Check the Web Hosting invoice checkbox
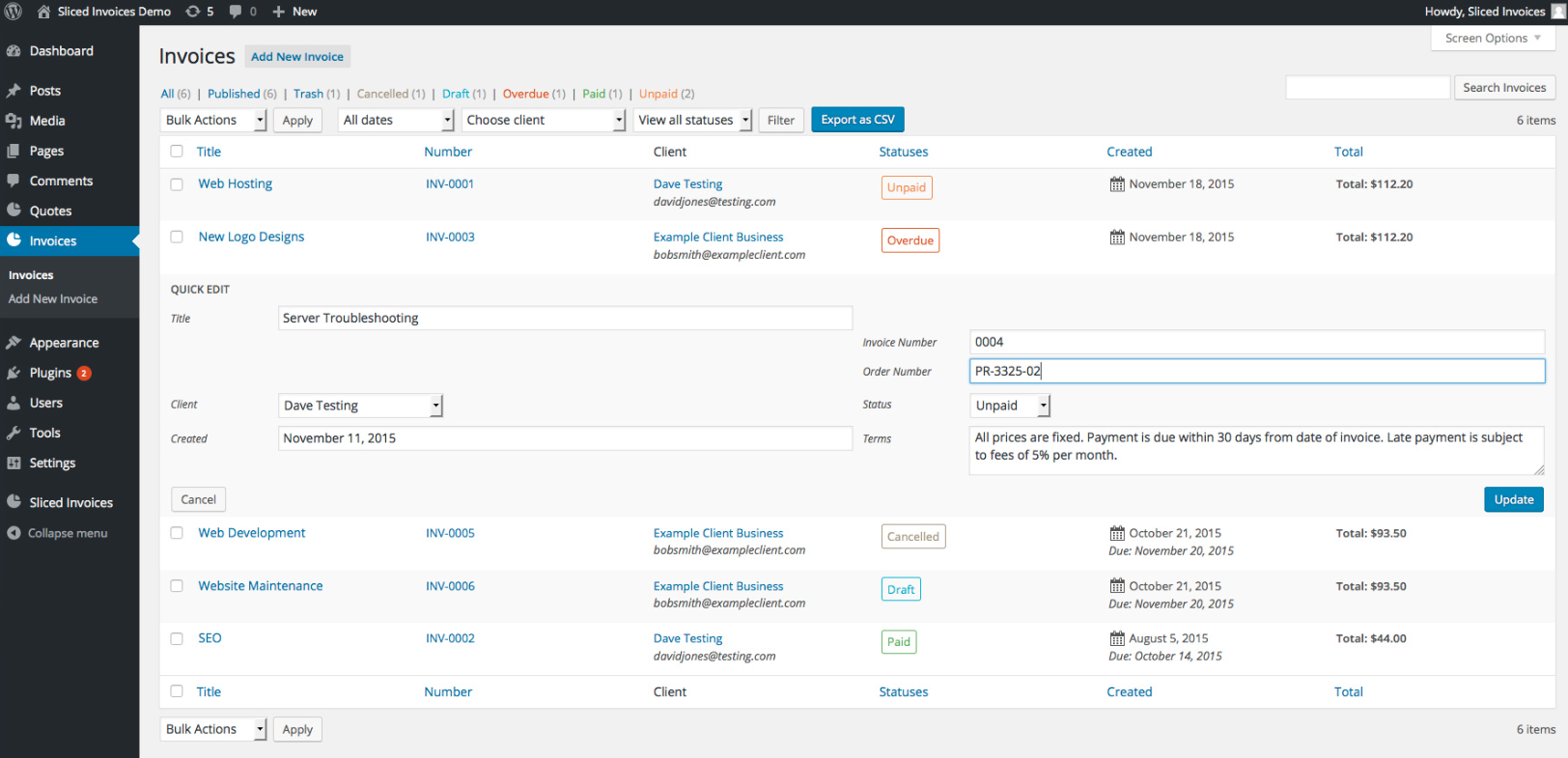The width and height of the screenshot is (1568, 758). [177, 184]
